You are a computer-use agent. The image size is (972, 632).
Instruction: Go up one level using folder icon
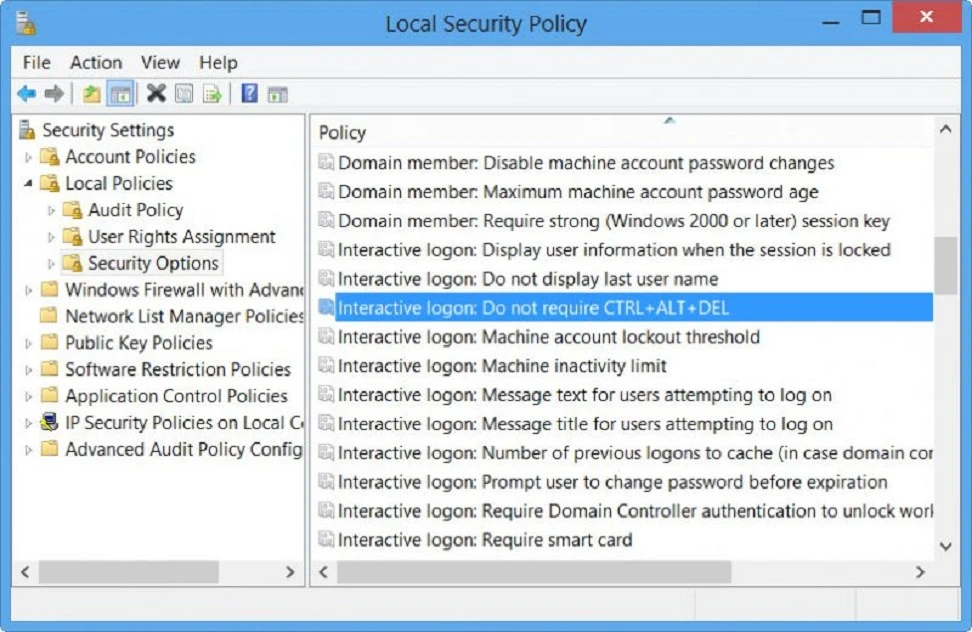pyautogui.click(x=92, y=94)
